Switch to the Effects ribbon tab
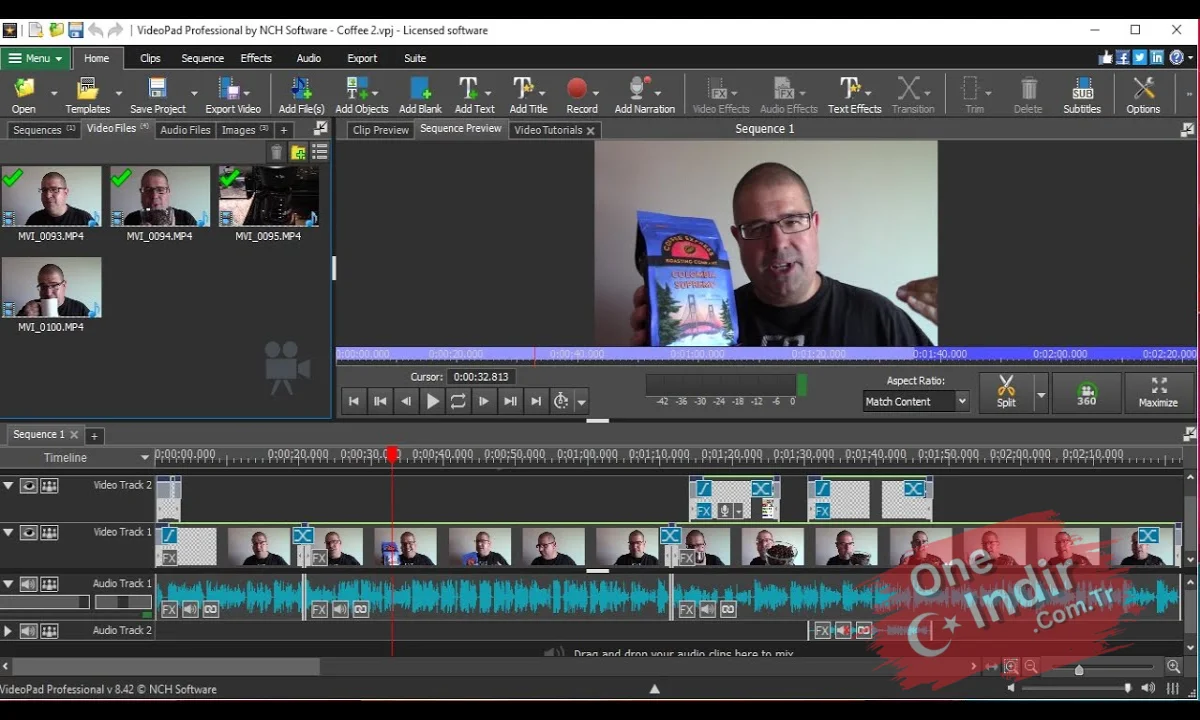 pos(256,58)
